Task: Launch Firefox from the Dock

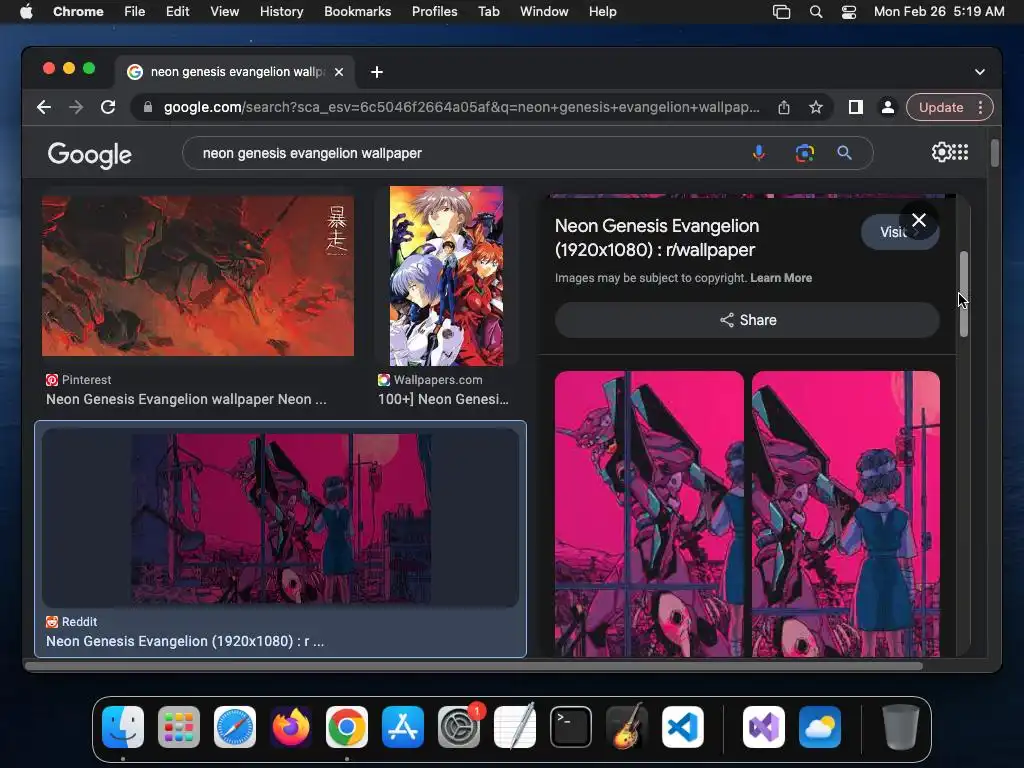Action: tap(291, 727)
